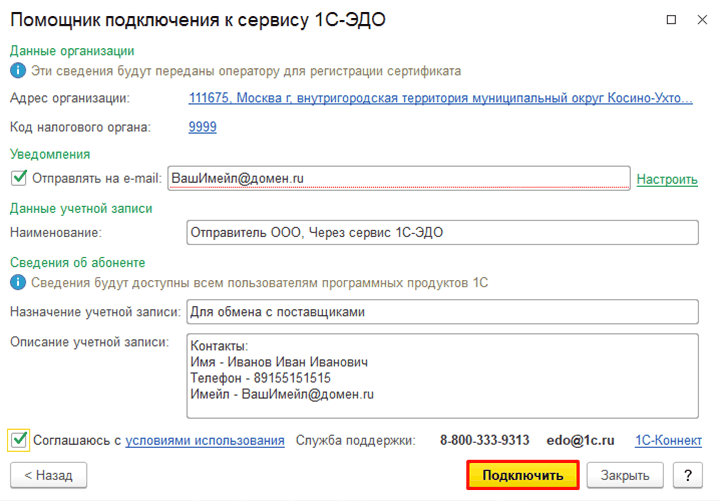Click the Описание учетной записи: label

(x=90, y=342)
